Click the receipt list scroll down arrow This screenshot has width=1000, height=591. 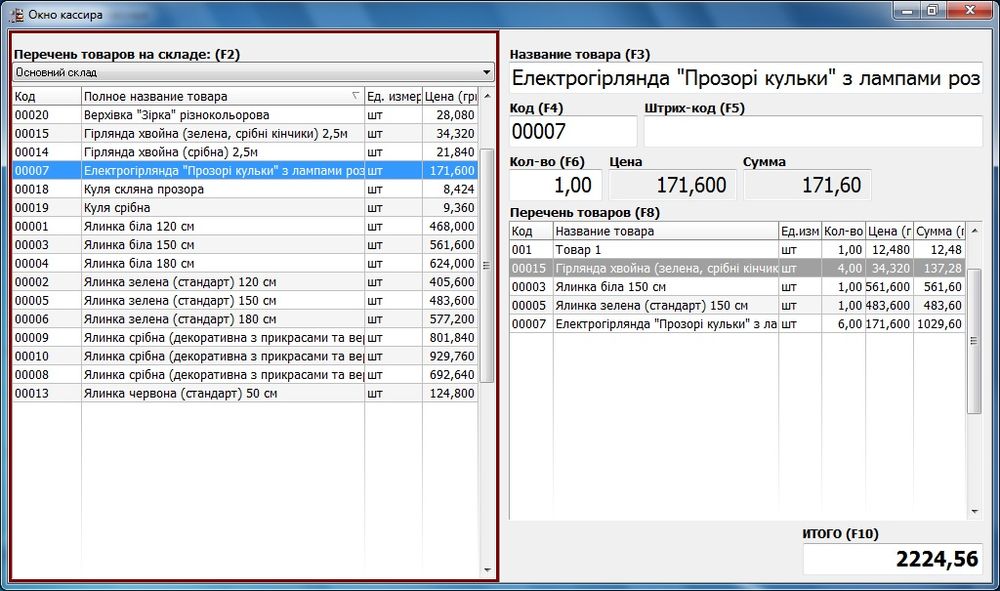974,511
